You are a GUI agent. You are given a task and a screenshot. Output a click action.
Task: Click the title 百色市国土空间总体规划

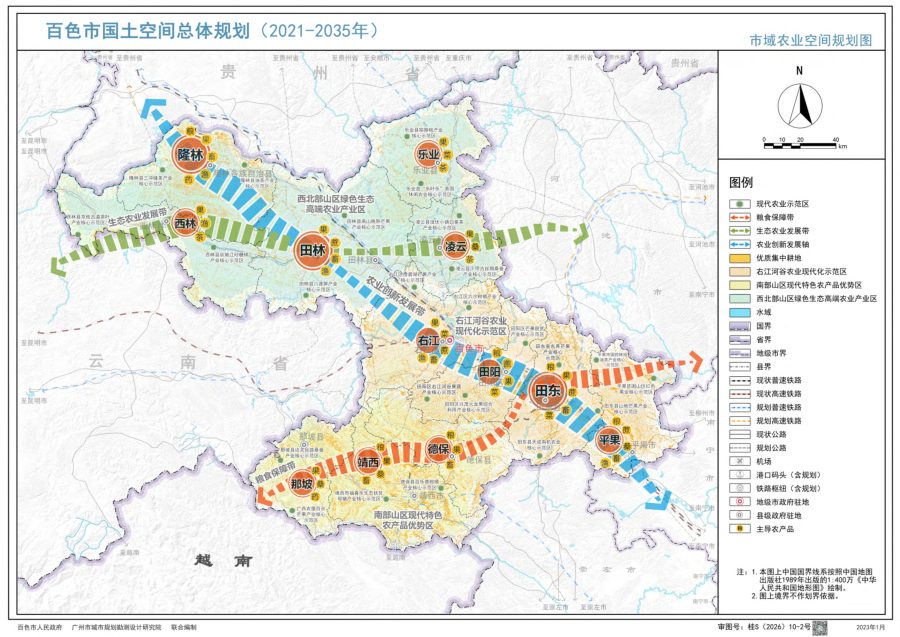point(148,30)
